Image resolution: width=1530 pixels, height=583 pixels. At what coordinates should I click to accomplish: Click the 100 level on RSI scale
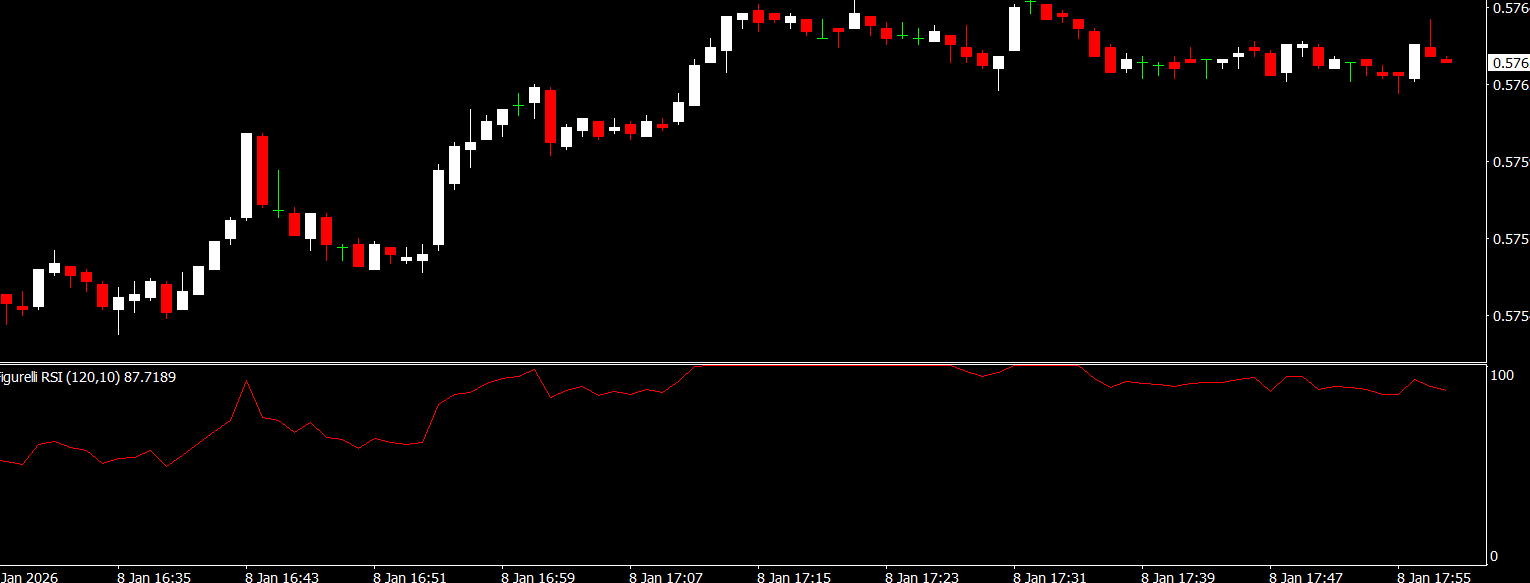[1501, 375]
